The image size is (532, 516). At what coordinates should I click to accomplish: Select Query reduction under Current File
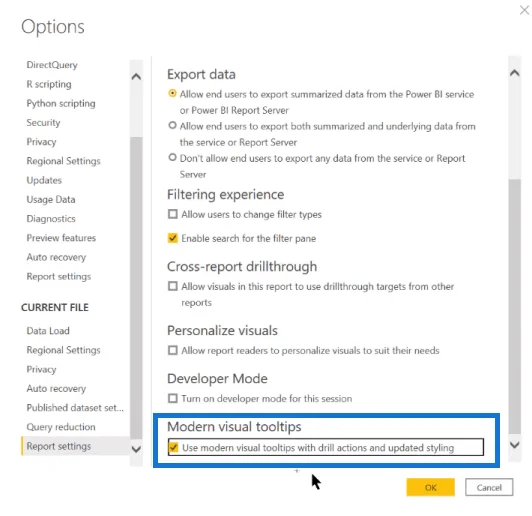[x=61, y=427]
